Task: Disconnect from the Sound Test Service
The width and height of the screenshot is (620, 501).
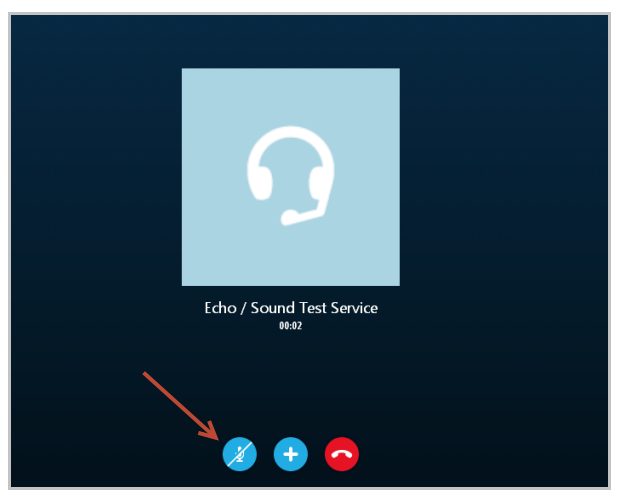Action: pos(342,454)
